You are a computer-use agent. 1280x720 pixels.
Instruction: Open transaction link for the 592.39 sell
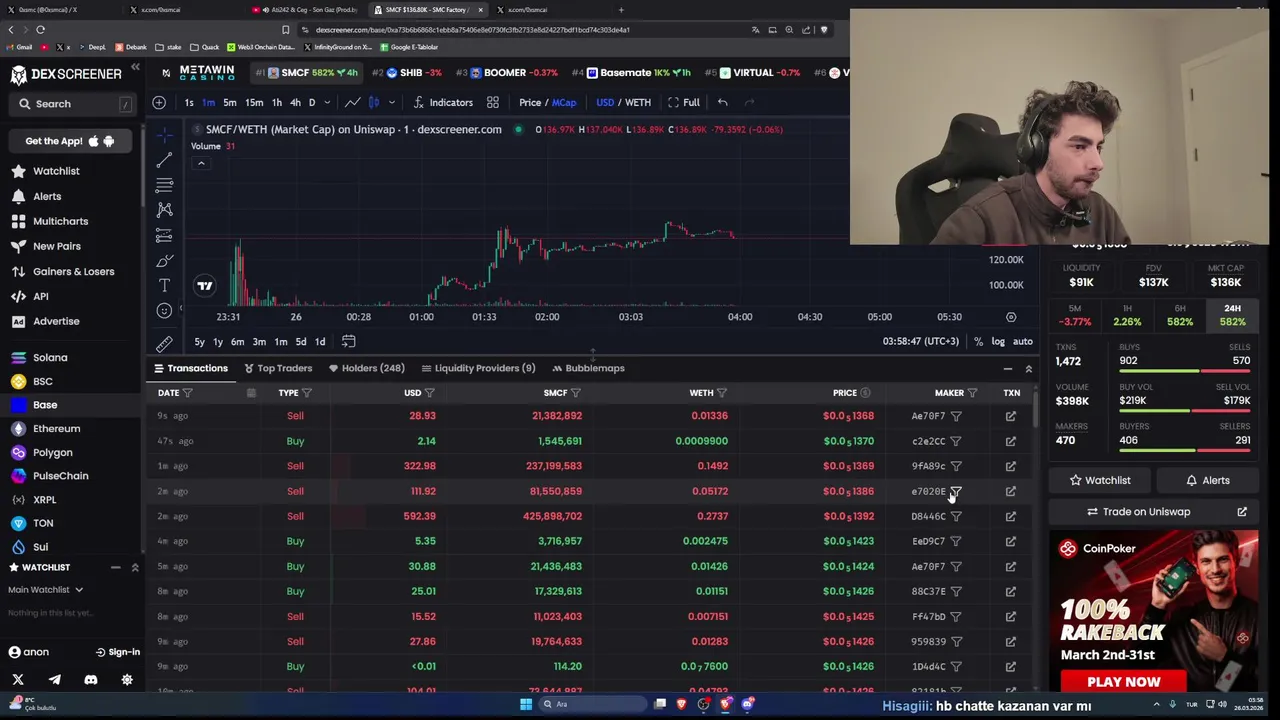point(1010,516)
